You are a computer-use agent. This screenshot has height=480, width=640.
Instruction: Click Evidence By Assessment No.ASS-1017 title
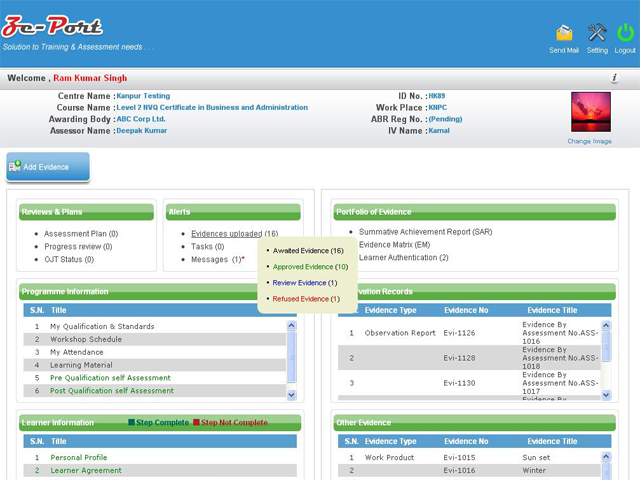tap(560, 383)
